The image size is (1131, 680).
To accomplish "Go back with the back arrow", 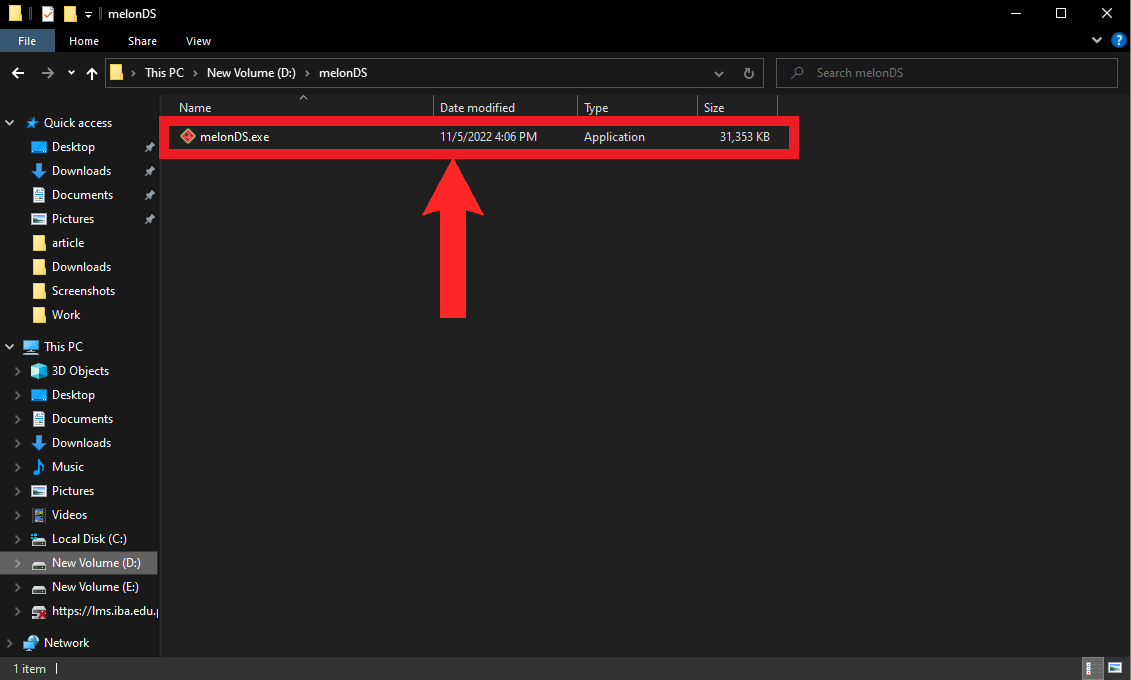I will coord(18,73).
